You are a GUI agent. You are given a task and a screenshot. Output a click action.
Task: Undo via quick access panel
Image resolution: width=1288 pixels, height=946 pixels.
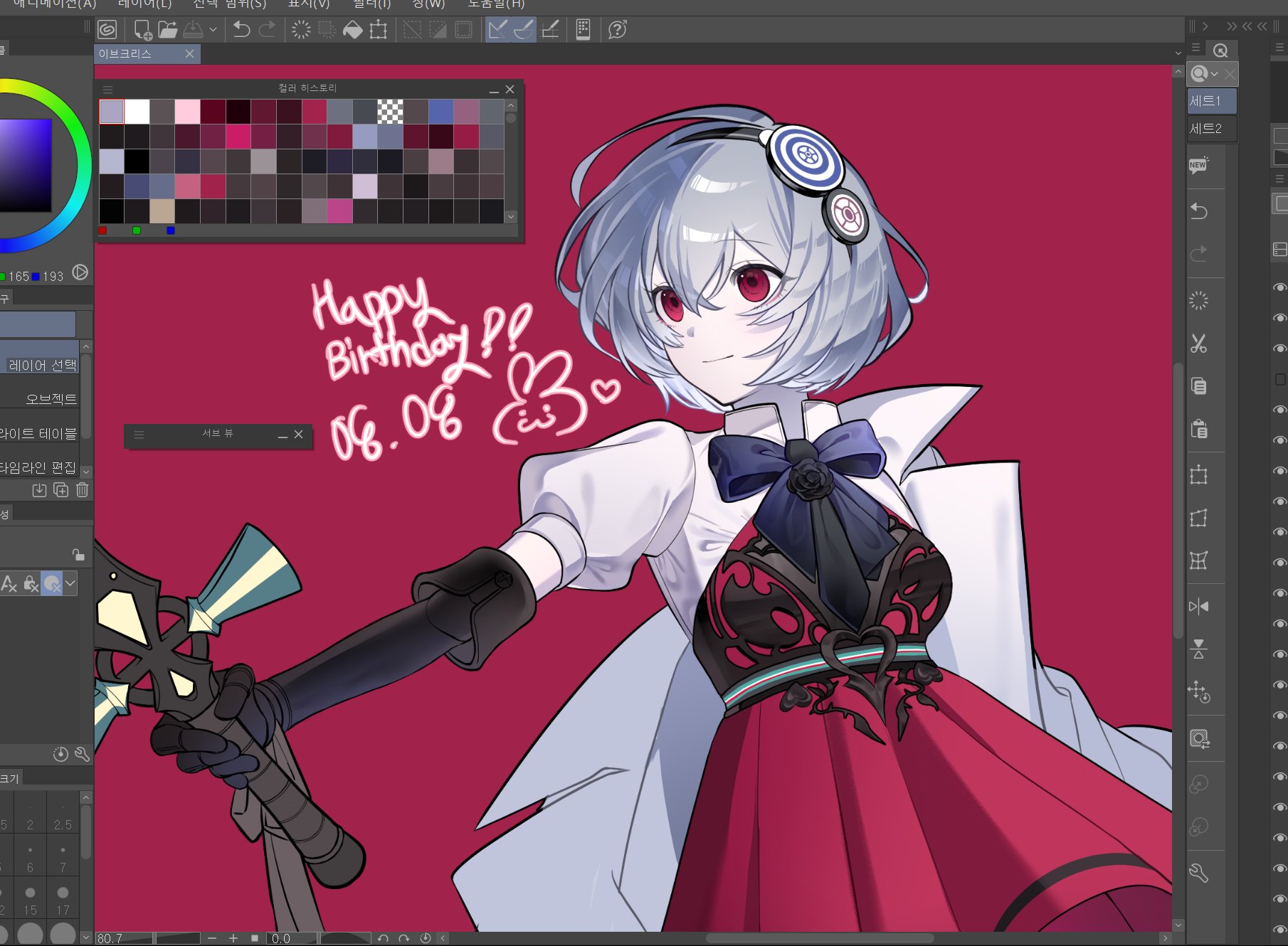(x=1199, y=211)
